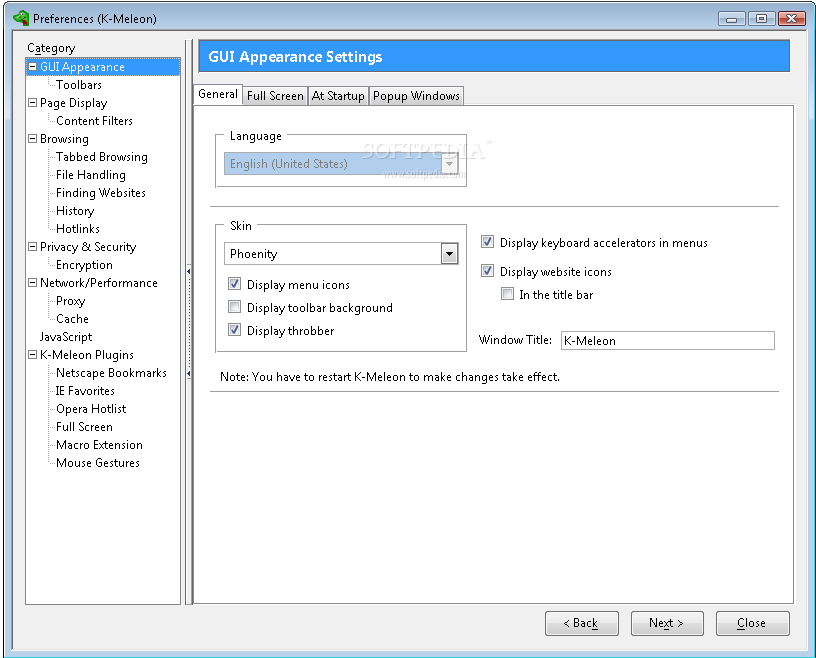This screenshot has height=658, width=816.
Task: Open the English (United States) language dropdown
Action: click(x=449, y=164)
